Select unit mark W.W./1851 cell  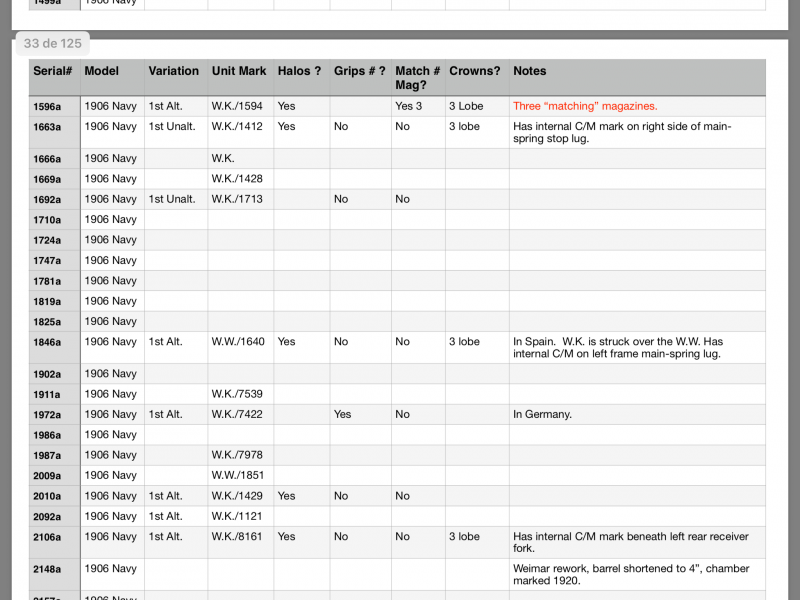238,475
